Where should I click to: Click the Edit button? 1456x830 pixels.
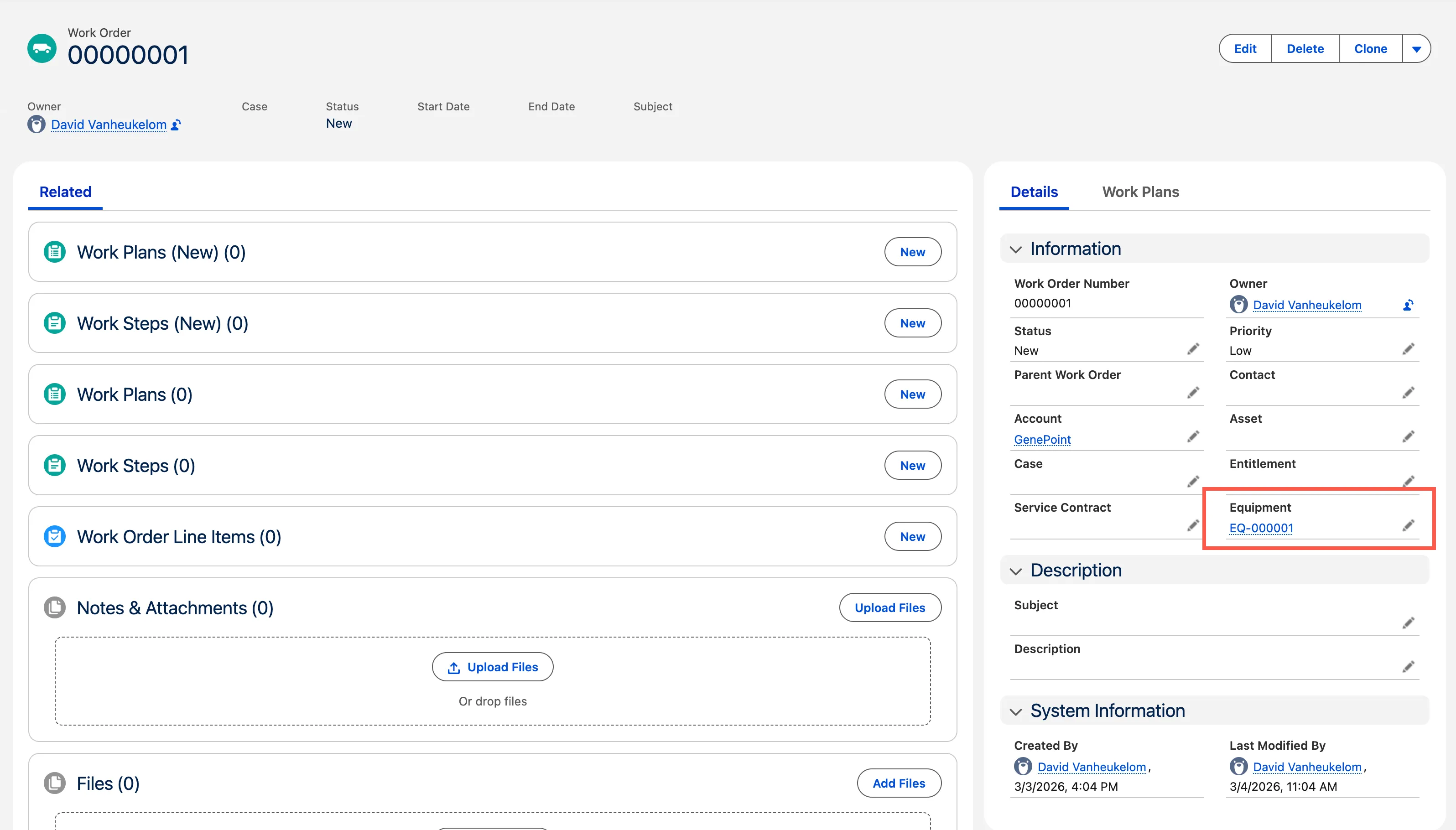click(x=1245, y=49)
